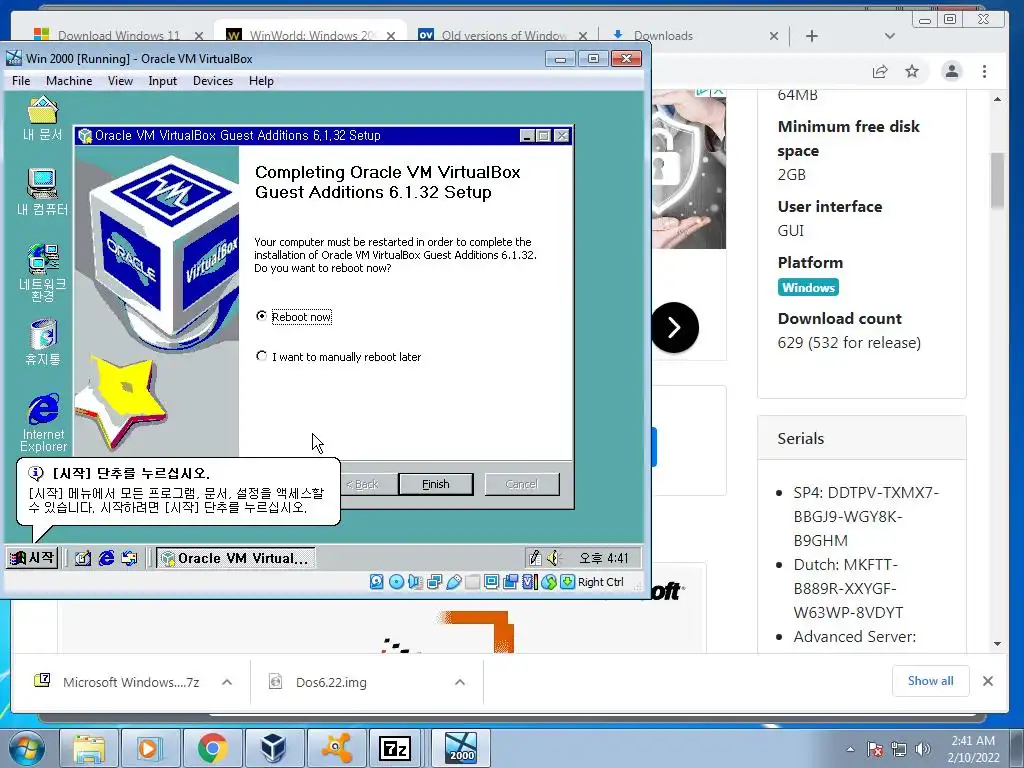Click the audio indicator in VirtualBox status bar

pos(415,581)
